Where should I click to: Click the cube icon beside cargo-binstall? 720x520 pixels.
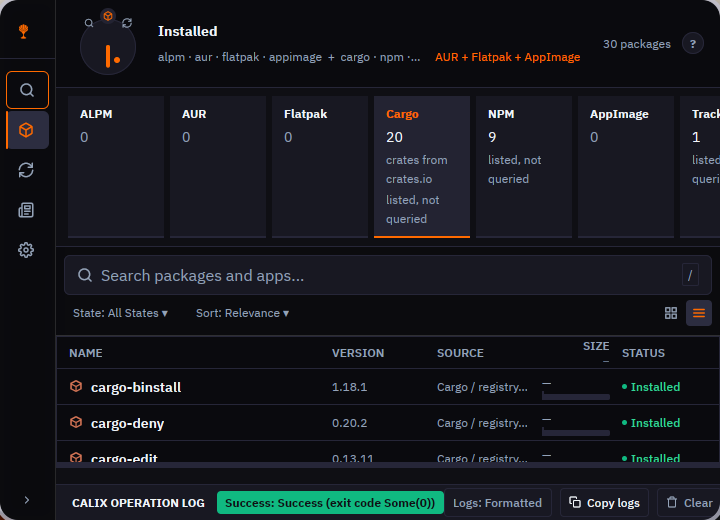click(x=76, y=386)
